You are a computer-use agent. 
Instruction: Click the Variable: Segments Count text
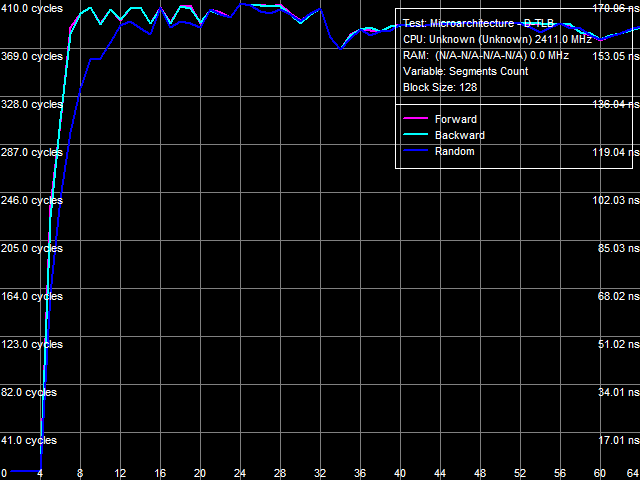click(x=465, y=71)
